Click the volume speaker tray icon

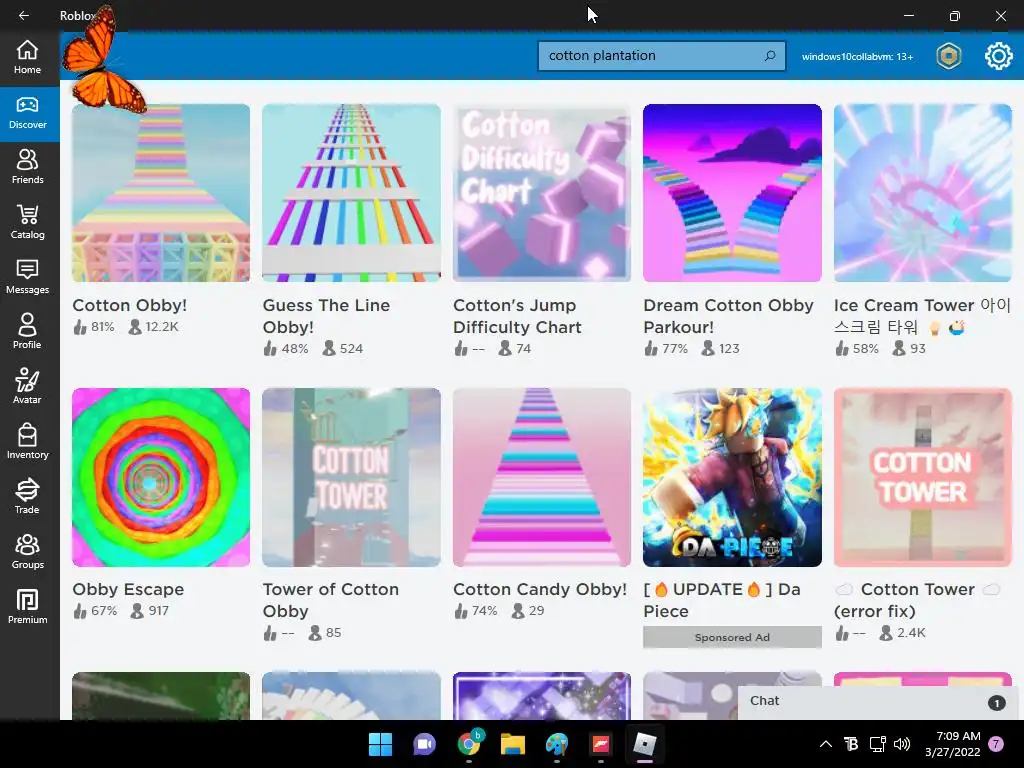click(902, 744)
